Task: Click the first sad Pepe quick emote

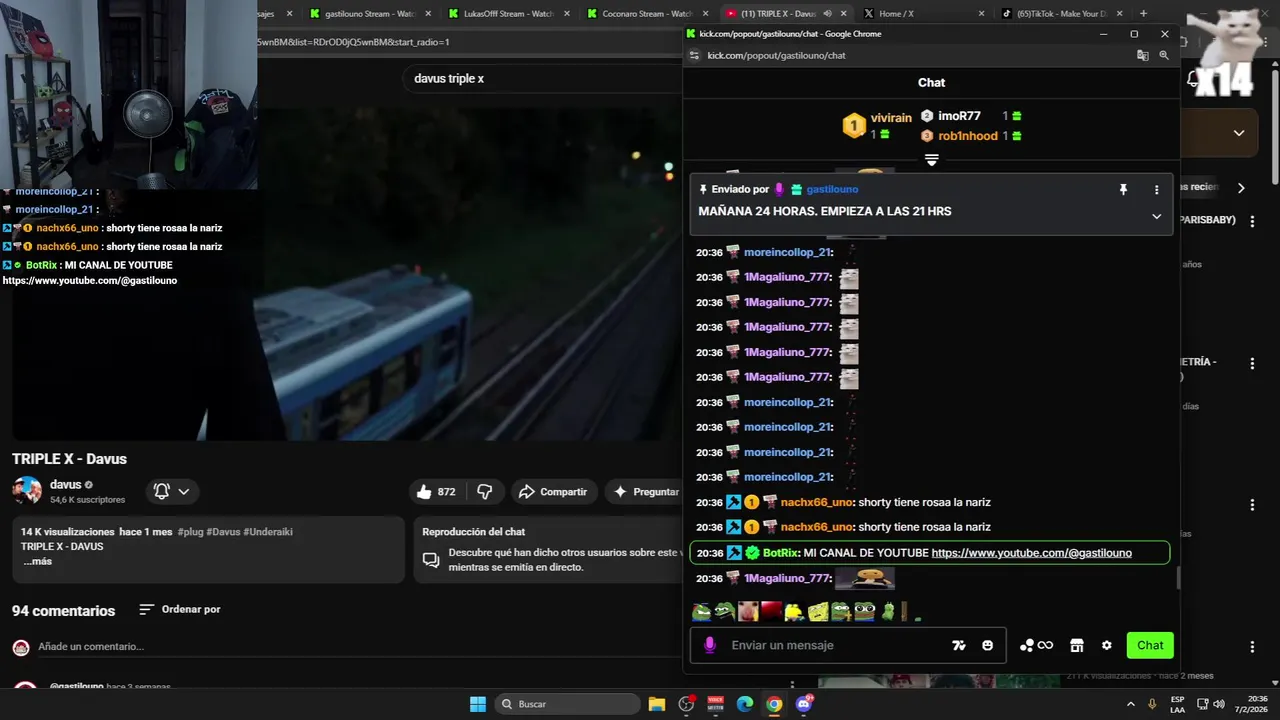Action: (701, 611)
